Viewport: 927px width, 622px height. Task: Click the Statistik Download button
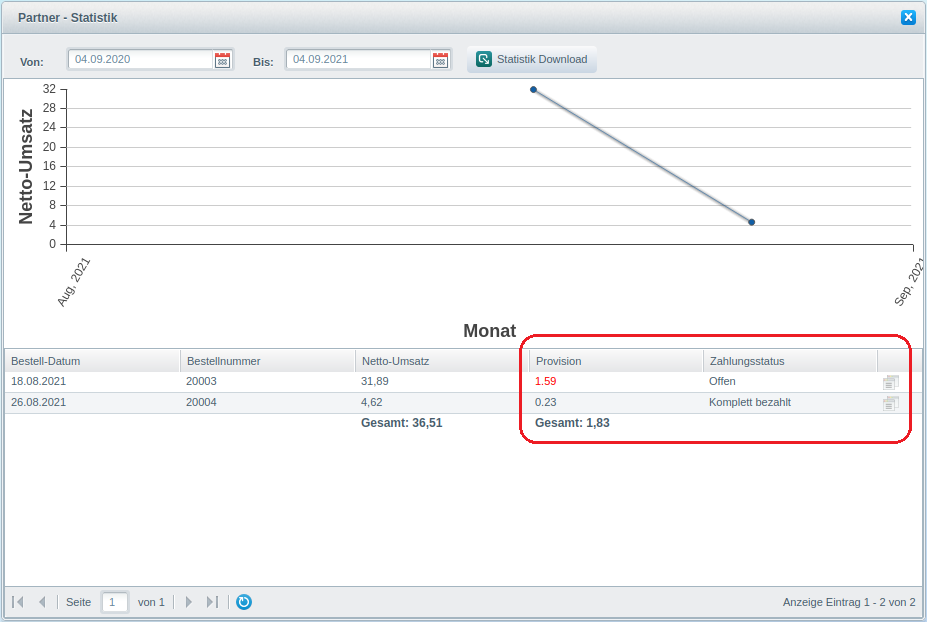tap(532, 59)
